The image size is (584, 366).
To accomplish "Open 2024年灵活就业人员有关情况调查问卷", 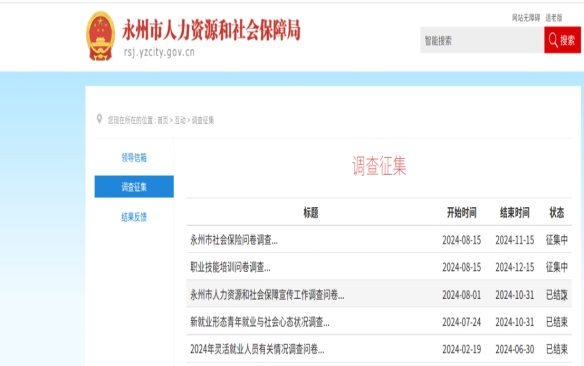I will [x=257, y=349].
